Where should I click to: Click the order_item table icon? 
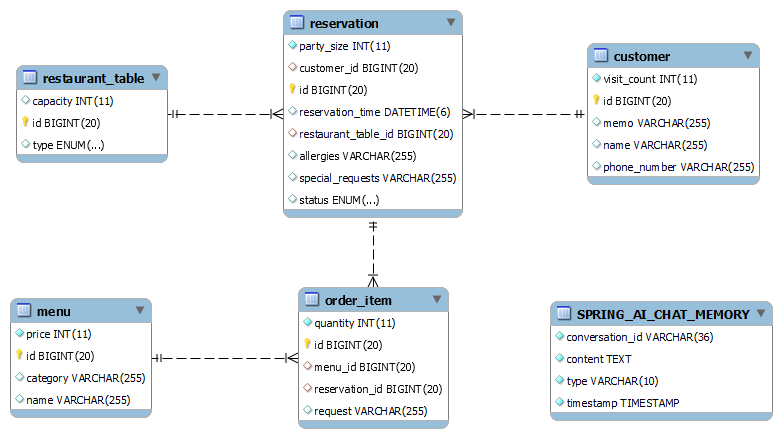310,300
